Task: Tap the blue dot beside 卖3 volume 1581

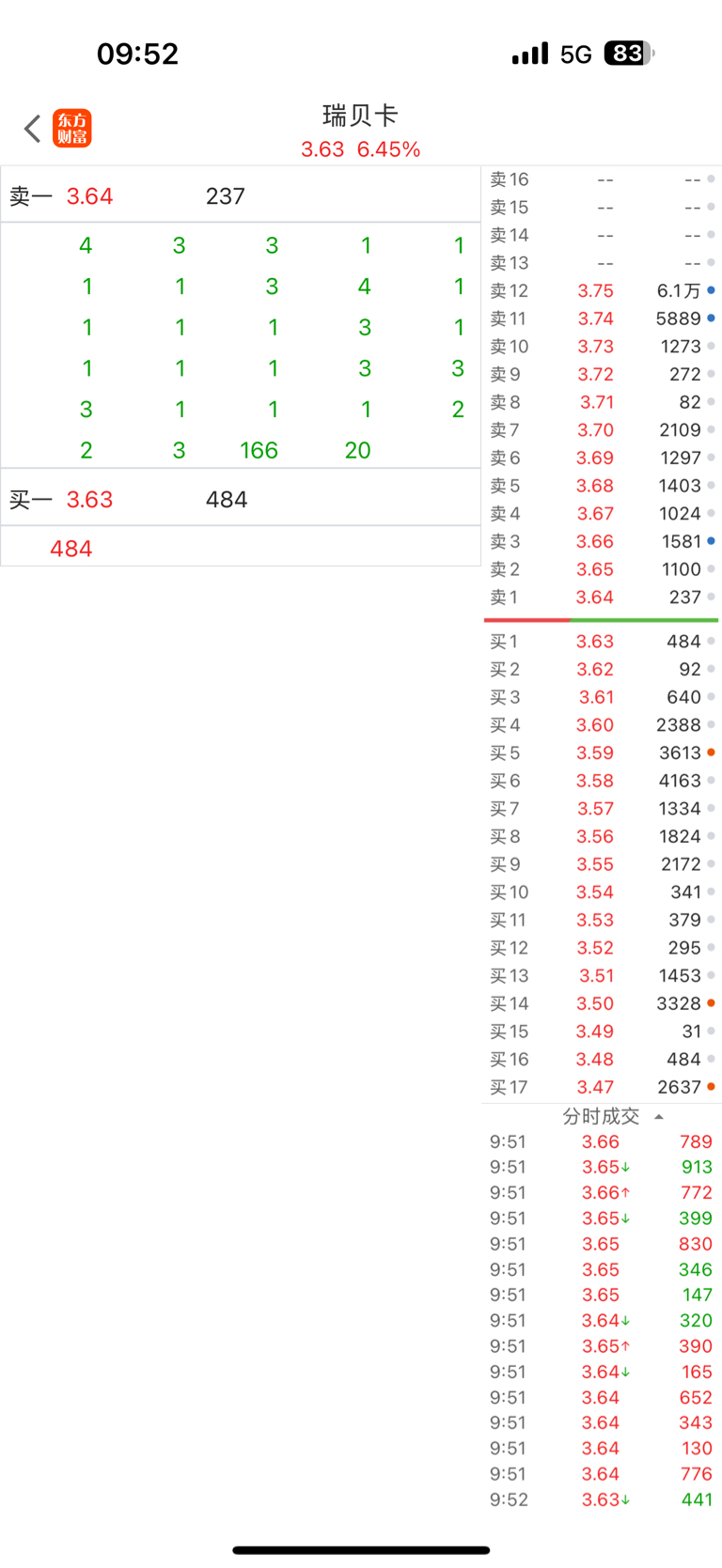Action: pos(712,541)
